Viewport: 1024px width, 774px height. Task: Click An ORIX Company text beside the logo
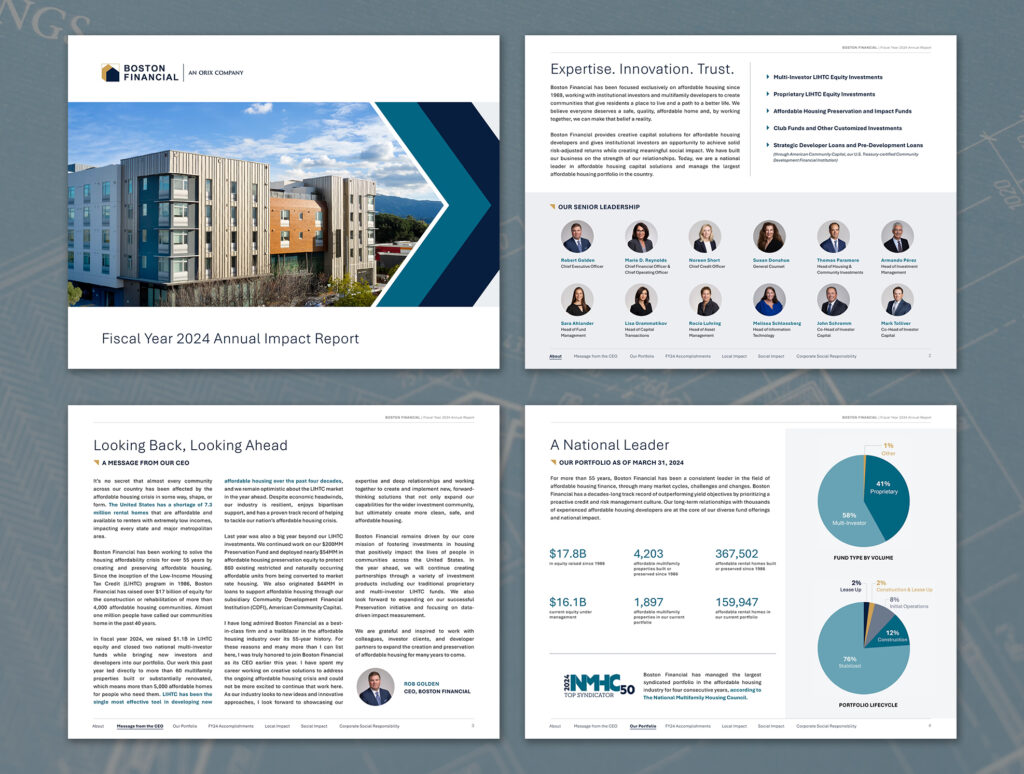coord(216,73)
